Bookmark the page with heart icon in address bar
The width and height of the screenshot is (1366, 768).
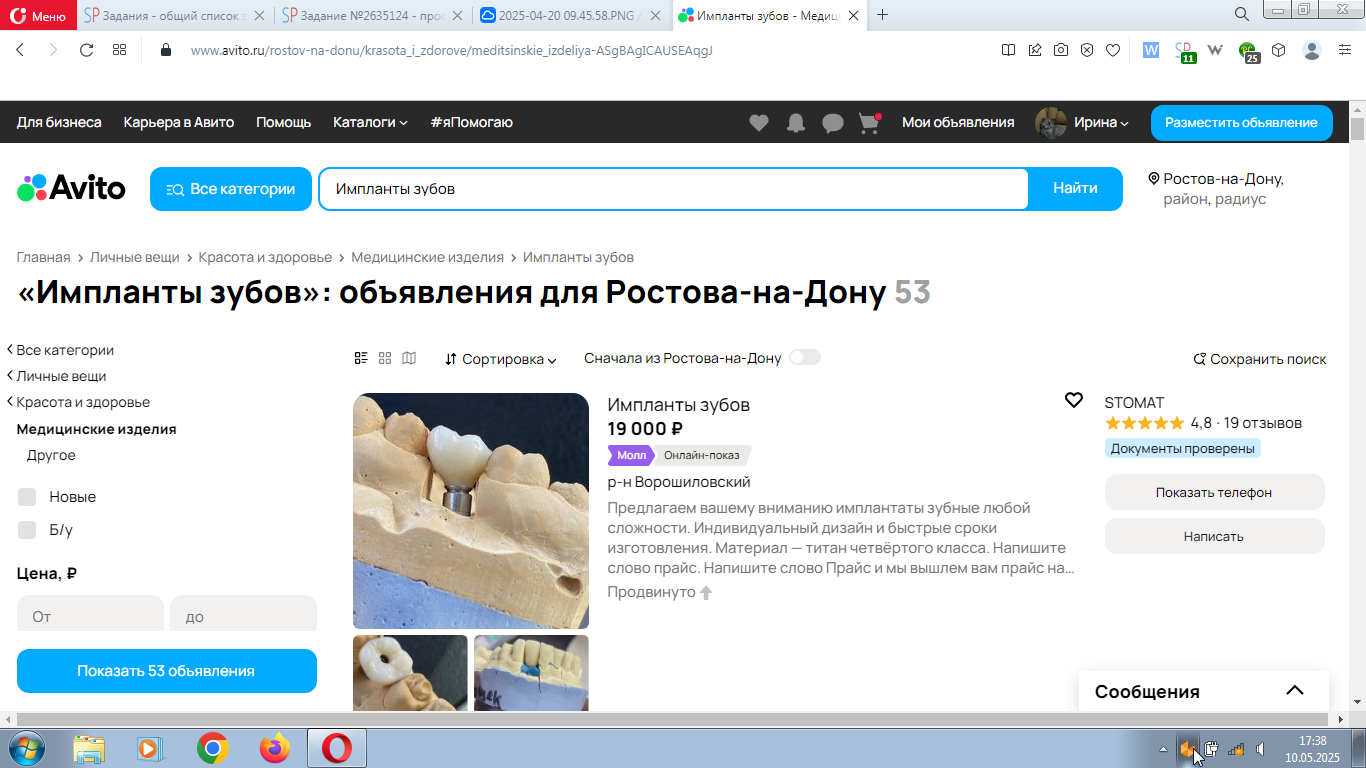pyautogui.click(x=1113, y=50)
